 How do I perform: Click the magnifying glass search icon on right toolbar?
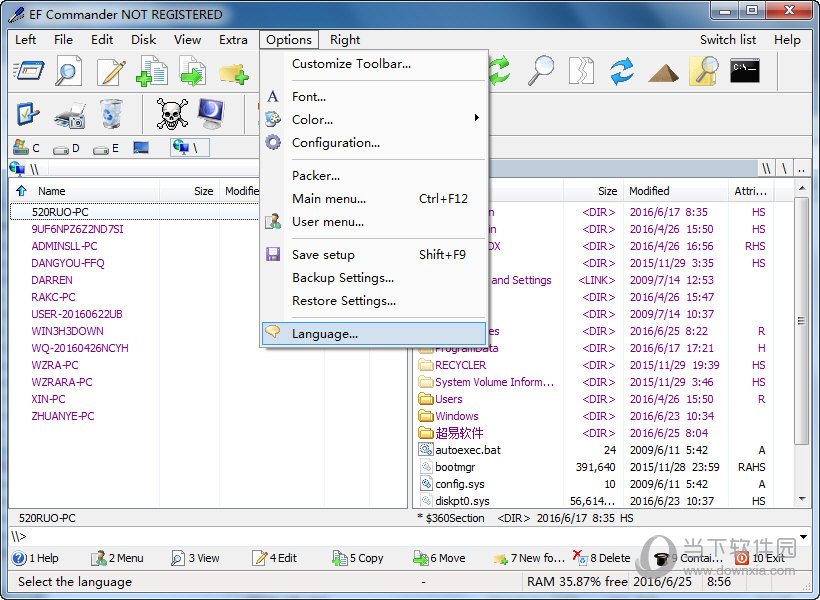541,71
